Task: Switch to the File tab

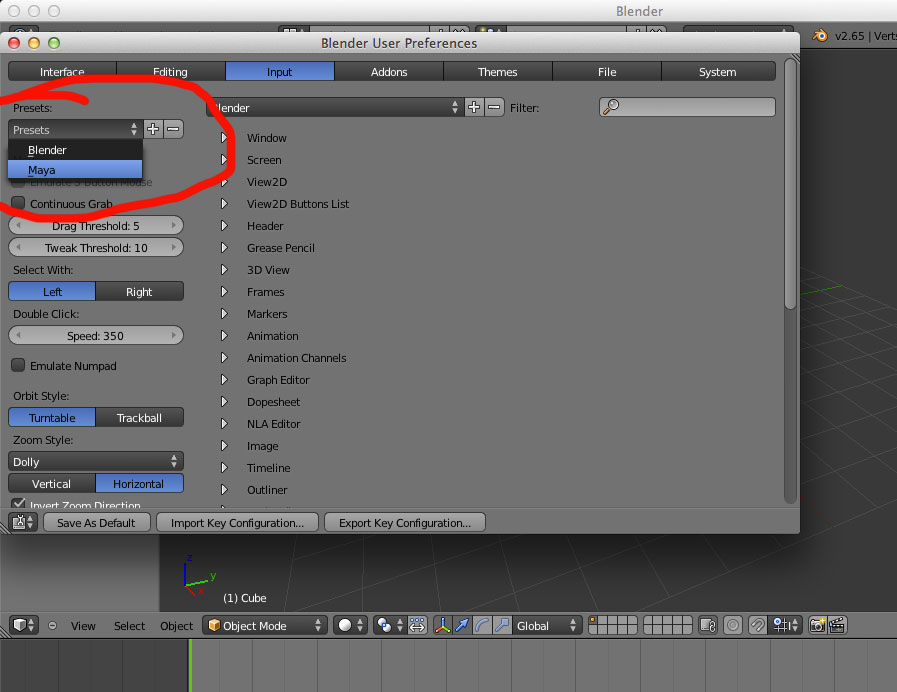Action: coord(607,71)
